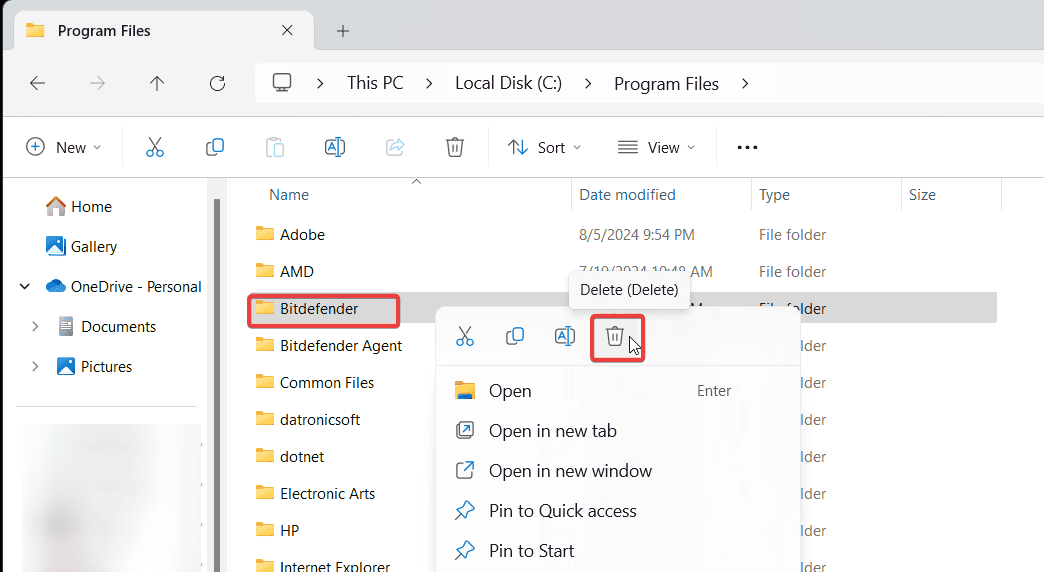The width and height of the screenshot is (1044, 572).
Task: Sort by Size column header
Action: (x=922, y=194)
